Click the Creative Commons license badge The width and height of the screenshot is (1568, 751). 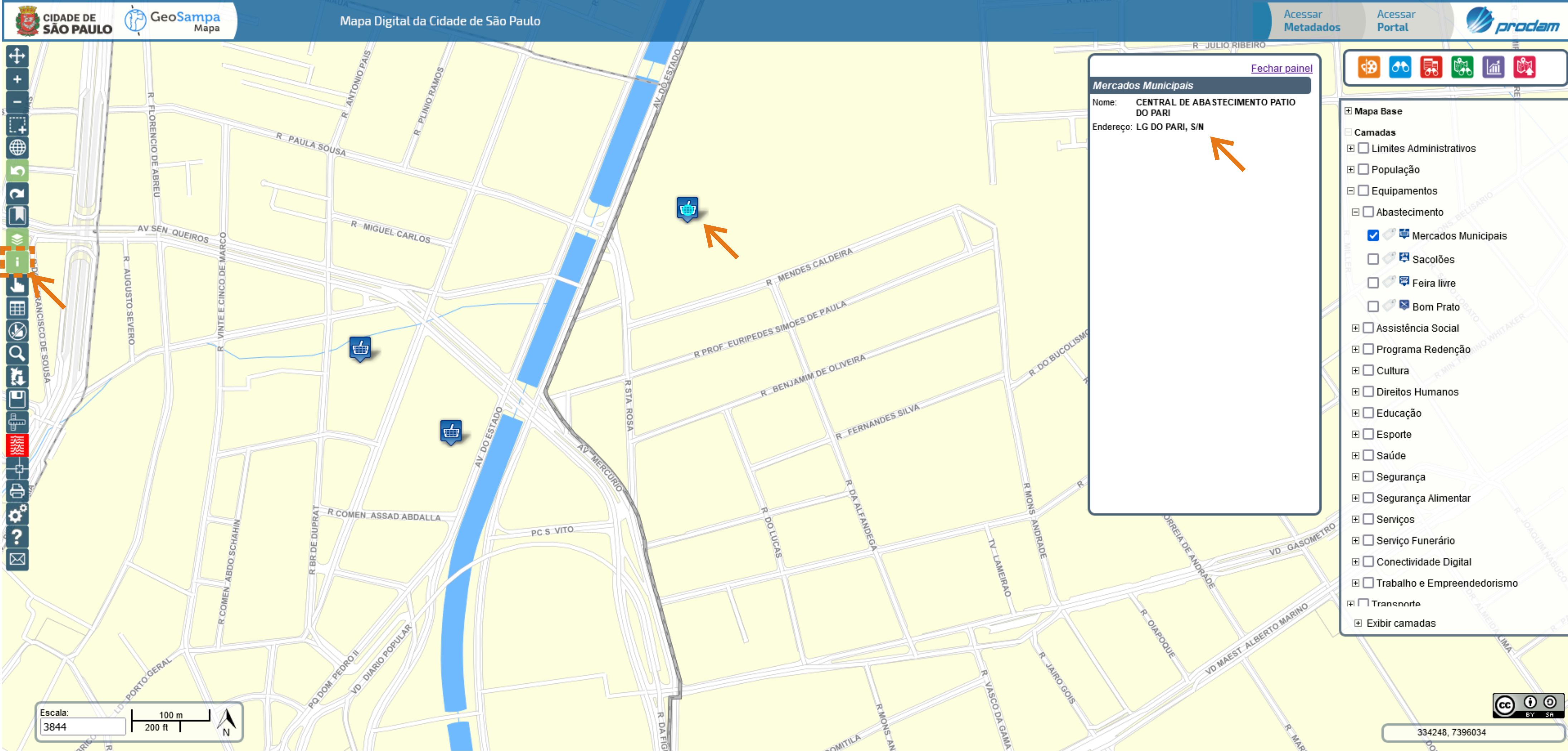pyautogui.click(x=1528, y=705)
